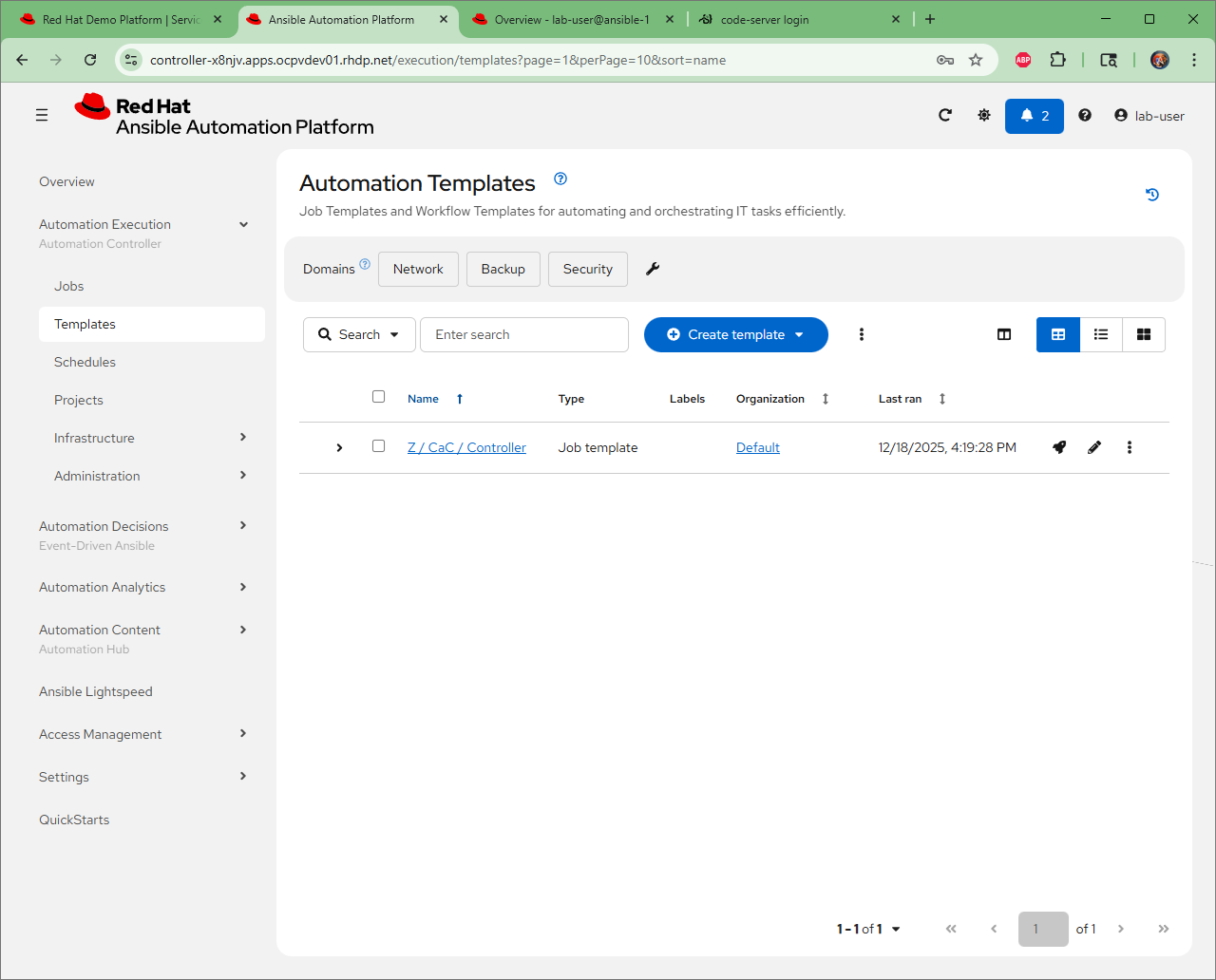Open row actions kebab for Z / CaC / Controller

point(1130,447)
